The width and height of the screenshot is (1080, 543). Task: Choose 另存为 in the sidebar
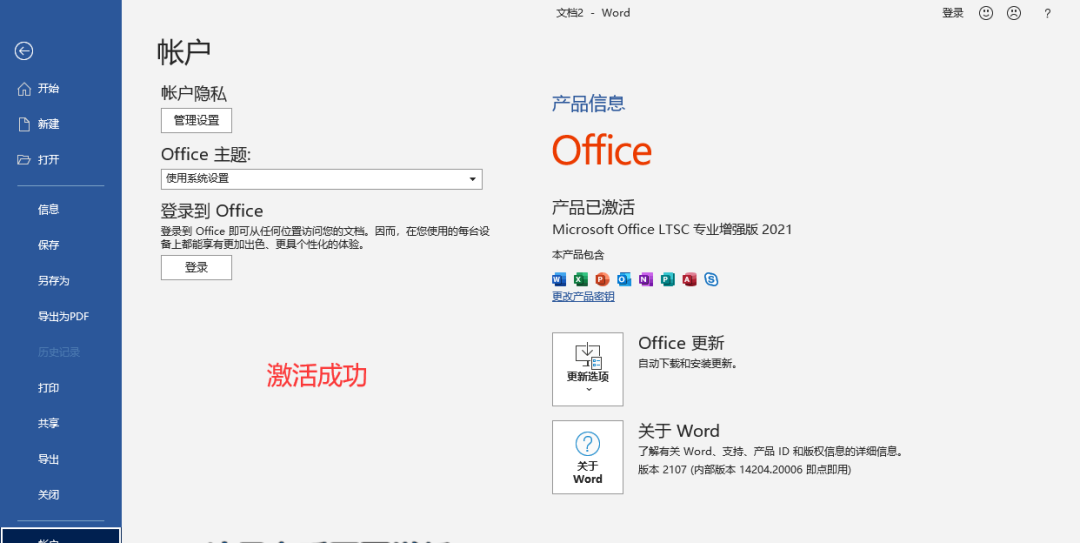pos(54,281)
